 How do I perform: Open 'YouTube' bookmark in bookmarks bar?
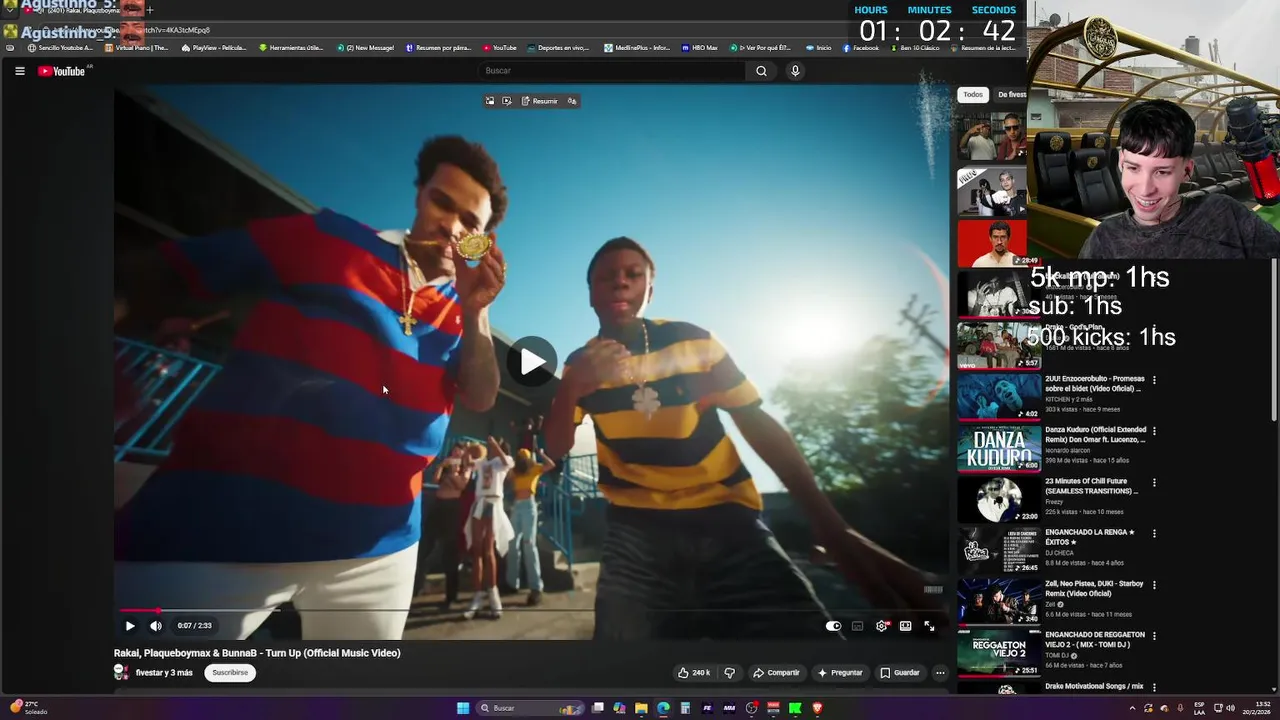coord(500,48)
